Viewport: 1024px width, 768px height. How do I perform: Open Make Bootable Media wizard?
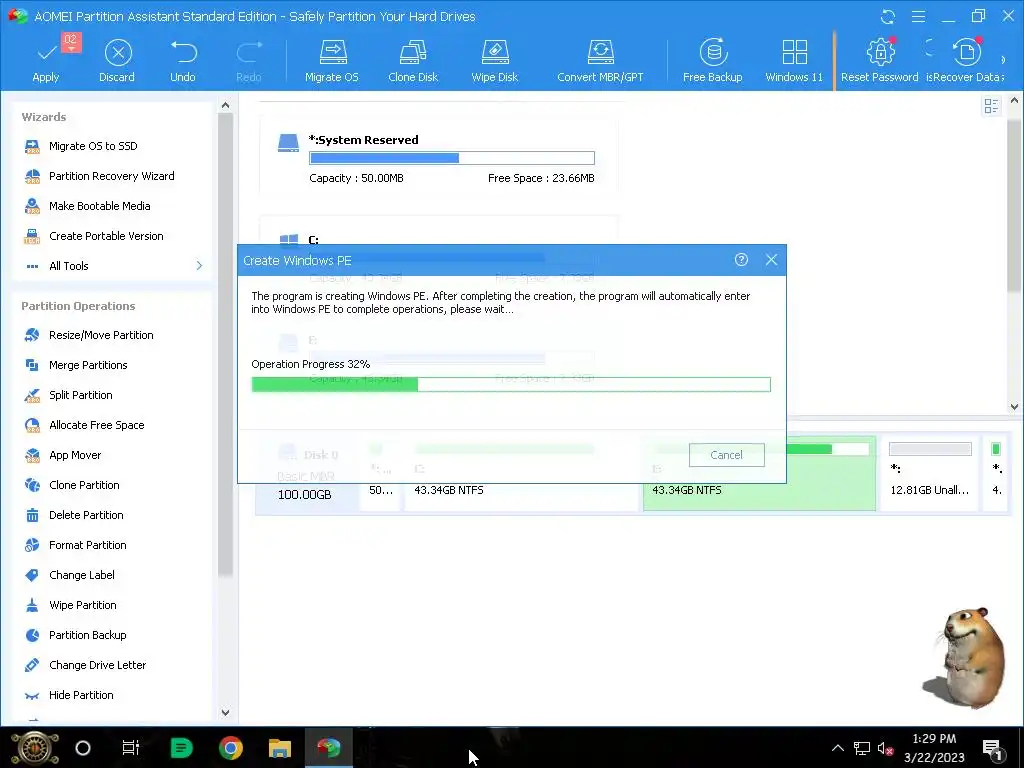(99, 206)
